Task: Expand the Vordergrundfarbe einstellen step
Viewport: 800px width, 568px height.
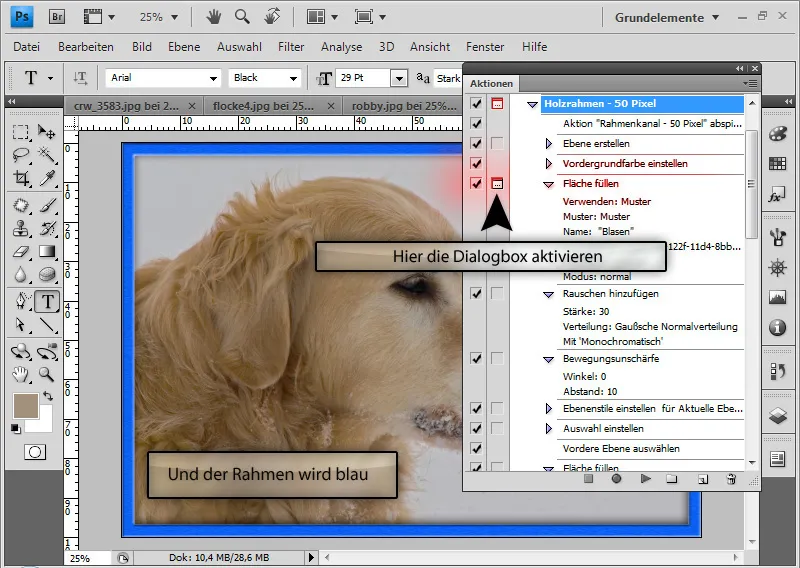Action: tap(548, 163)
